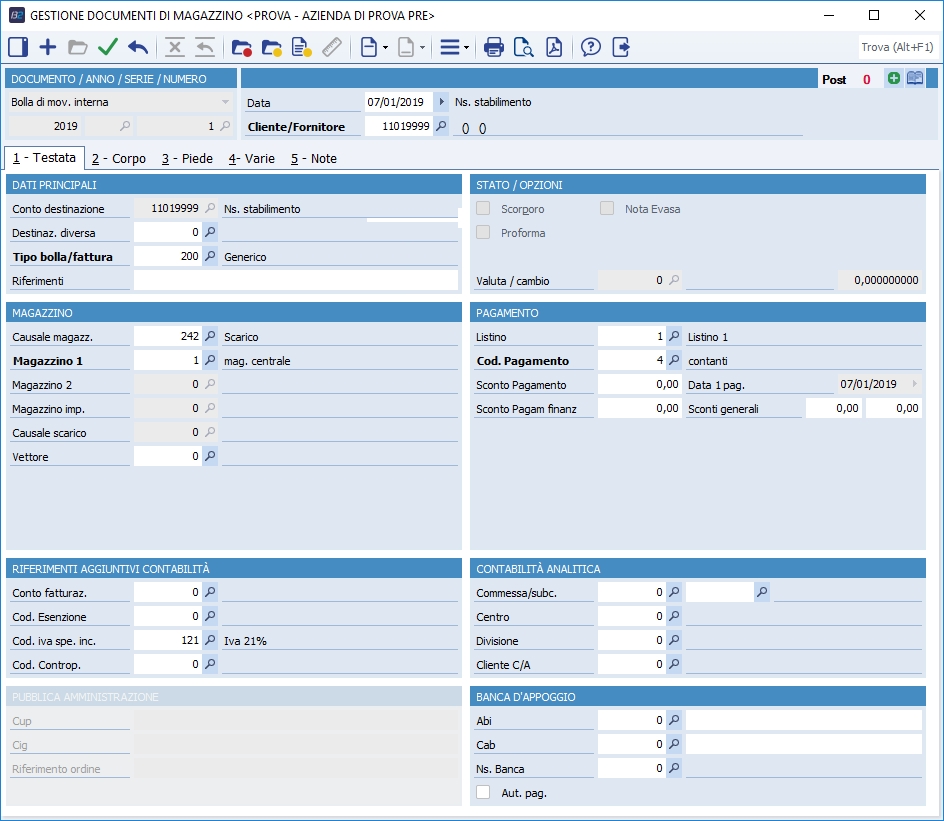The width and height of the screenshot is (944, 821).
Task: Open the document type dropdown Bolla di mov. interna
Action: 225,102
